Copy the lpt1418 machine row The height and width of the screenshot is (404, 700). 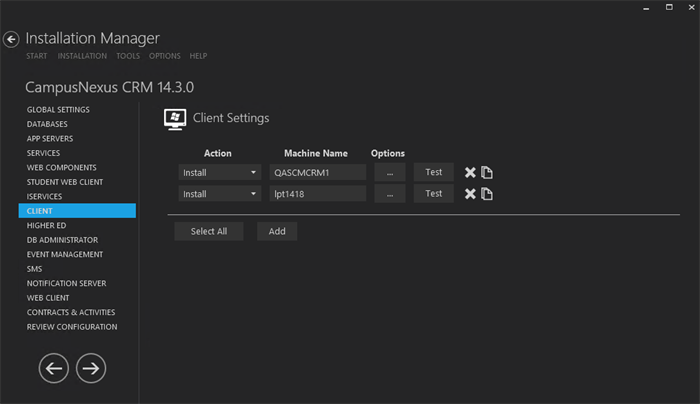(487, 194)
